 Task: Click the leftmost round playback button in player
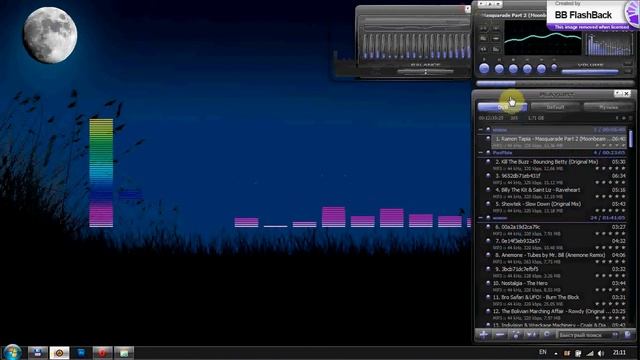click(484, 69)
